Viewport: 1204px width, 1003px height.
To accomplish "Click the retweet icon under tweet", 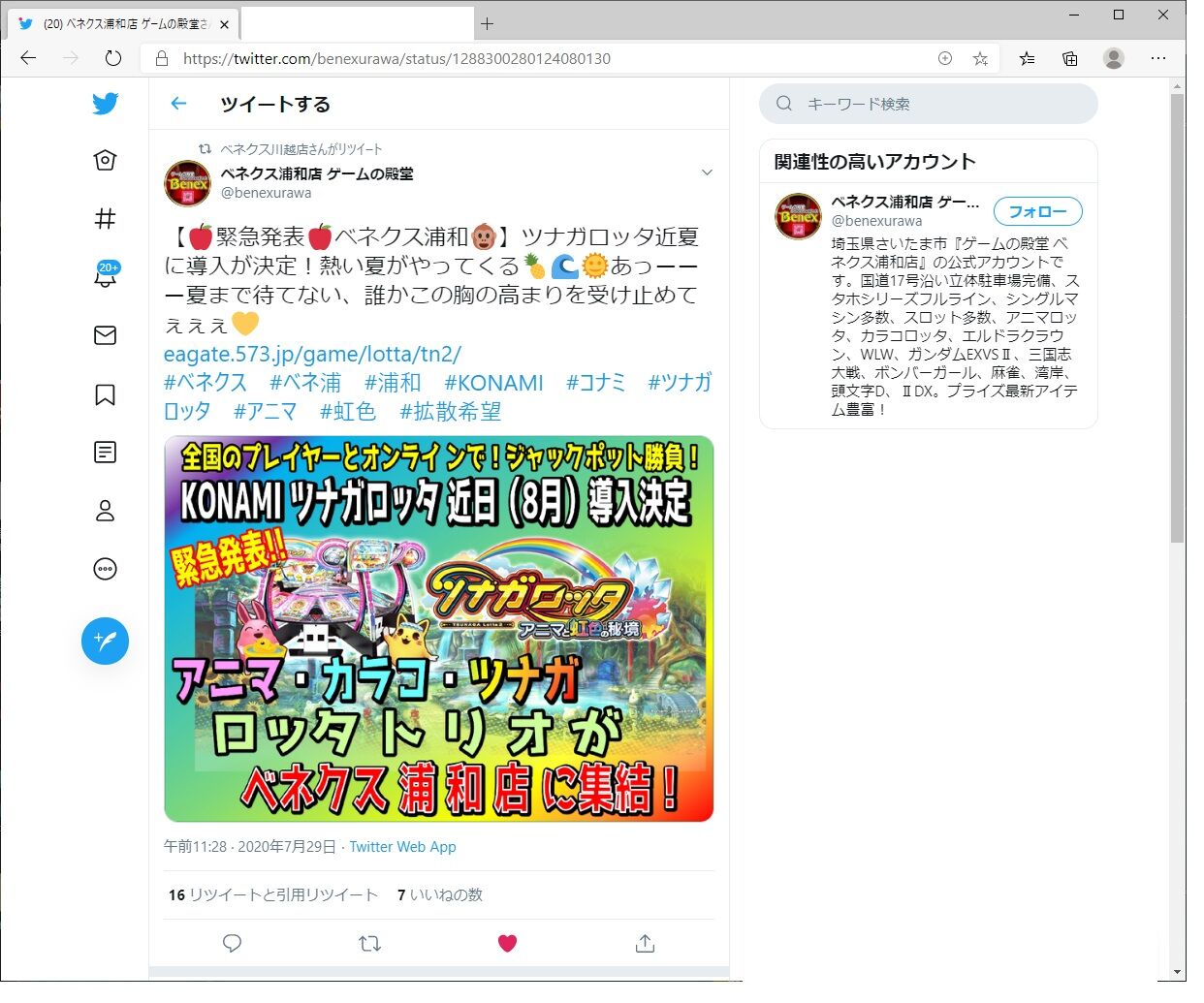I will (x=369, y=943).
